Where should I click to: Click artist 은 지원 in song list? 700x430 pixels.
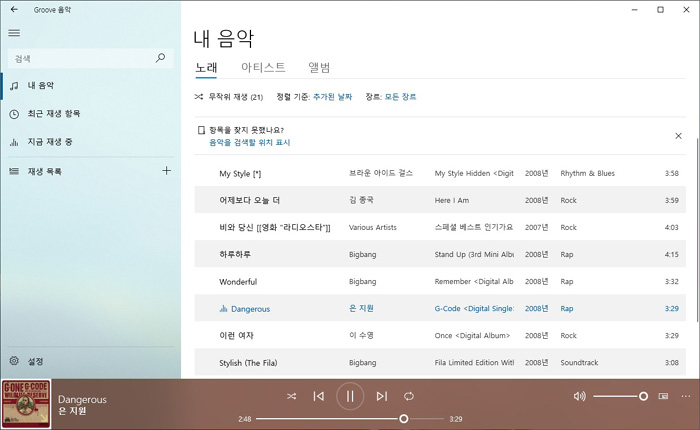[x=361, y=308]
